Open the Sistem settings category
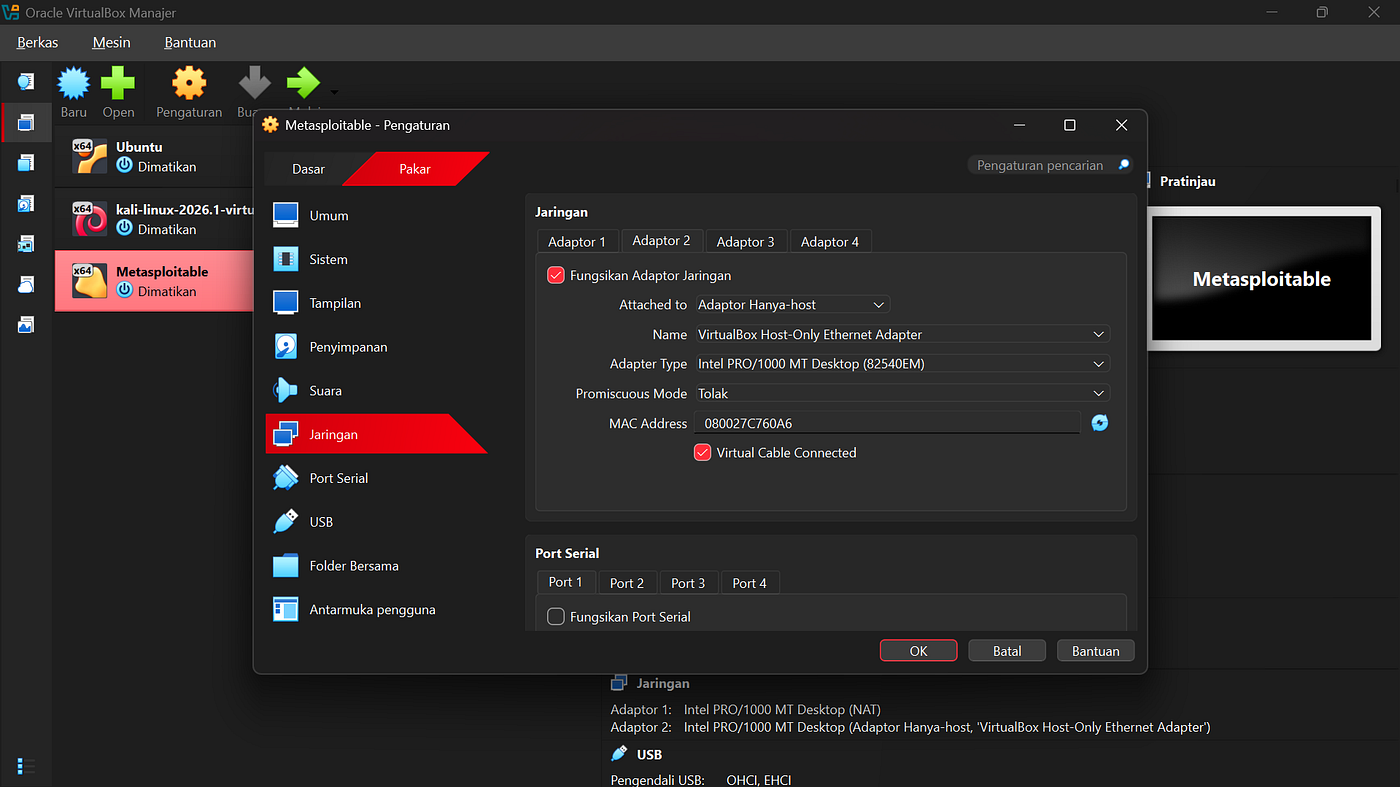Viewport: 1400px width, 787px height. click(375, 259)
